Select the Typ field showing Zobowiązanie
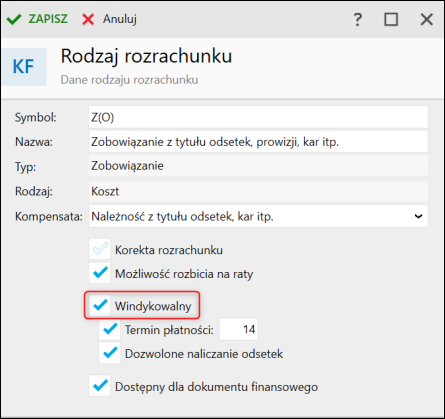Viewport: 445px width, 419px height. (x=258, y=166)
